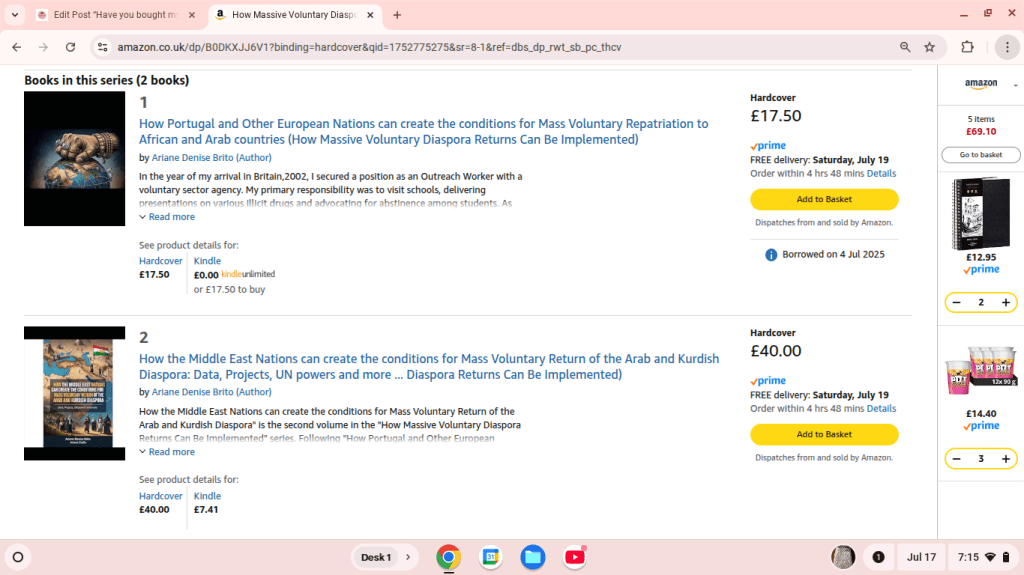Open the tab search dropdown arrow
The height and width of the screenshot is (575, 1024).
click(15, 15)
